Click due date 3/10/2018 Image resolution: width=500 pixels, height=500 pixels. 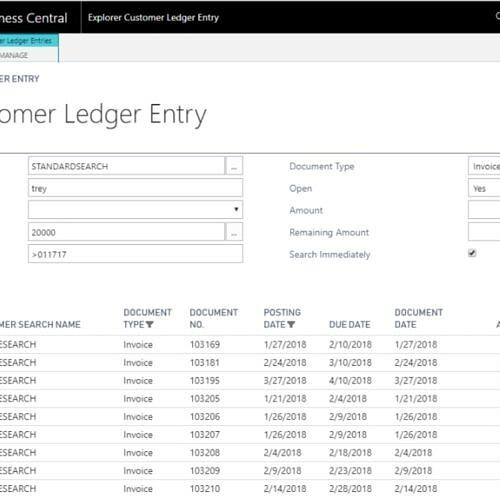[350, 362]
